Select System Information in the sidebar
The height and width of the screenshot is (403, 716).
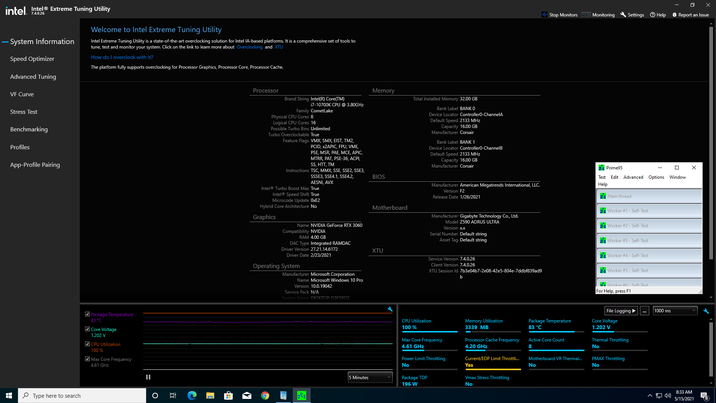42,42
